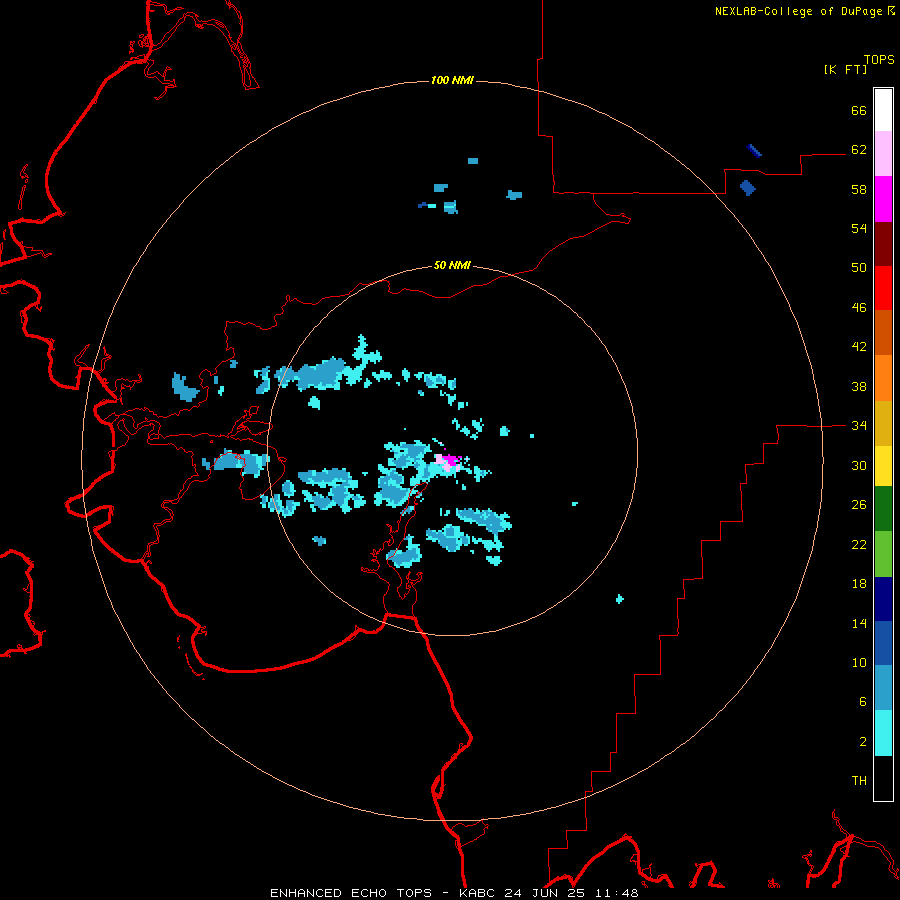Click the legend value 10
The width and height of the screenshot is (900, 900).
pos(859,662)
